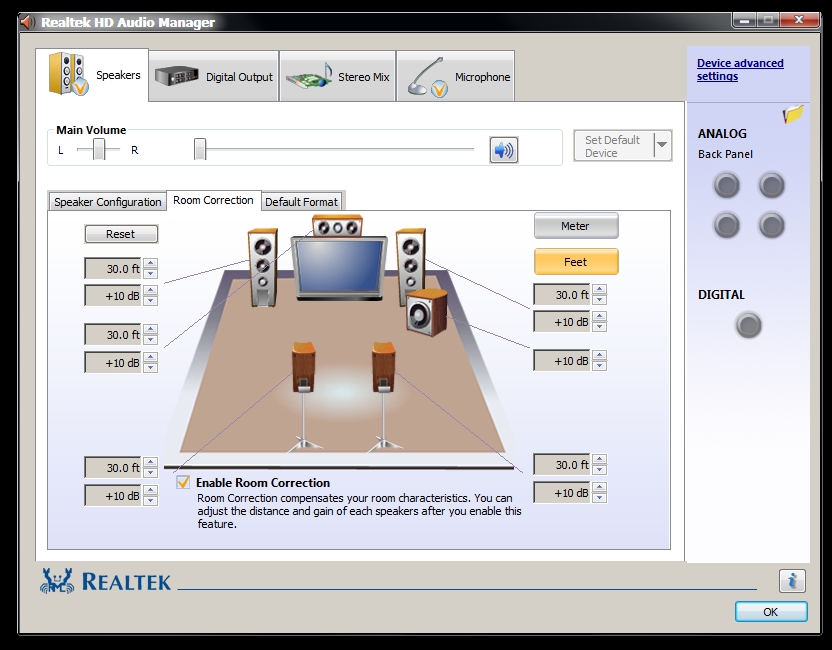Click the bottom-right analog back panel jack
The width and height of the screenshot is (832, 650).
(771, 225)
